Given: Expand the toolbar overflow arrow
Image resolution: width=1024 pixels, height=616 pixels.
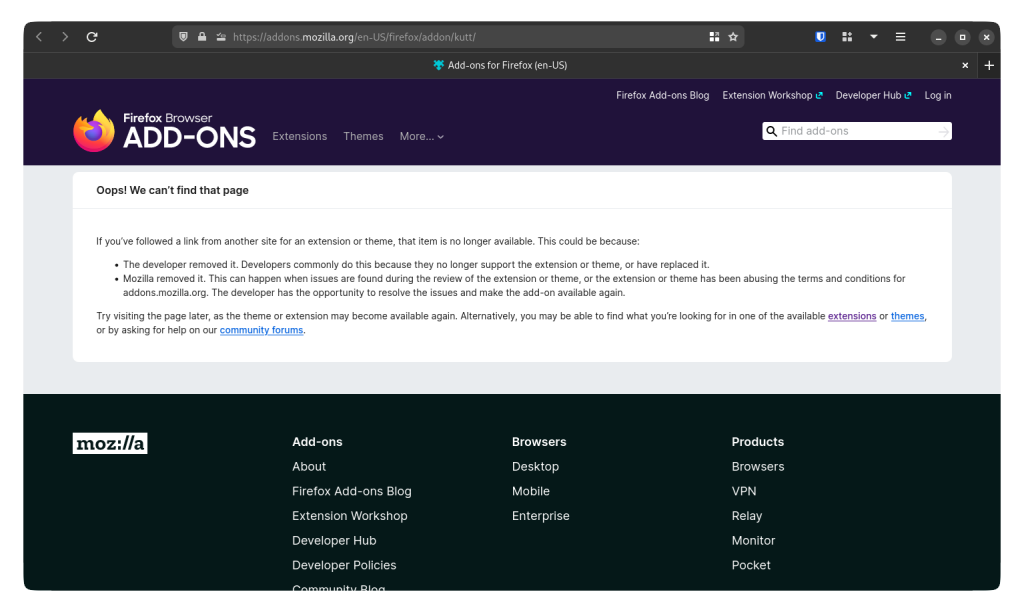Looking at the screenshot, I should [873, 37].
